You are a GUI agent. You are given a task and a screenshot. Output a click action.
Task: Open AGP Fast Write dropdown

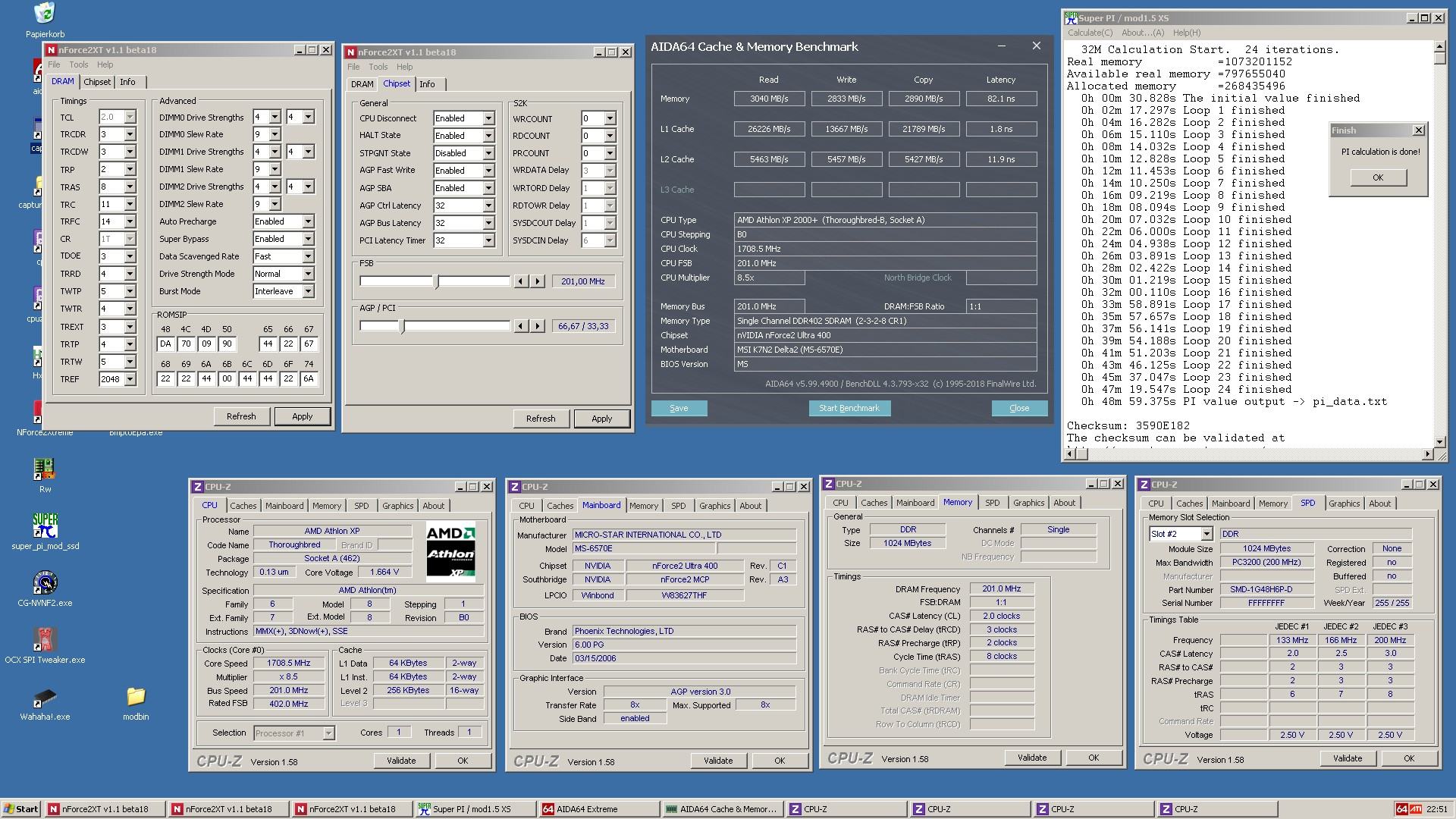click(x=488, y=171)
